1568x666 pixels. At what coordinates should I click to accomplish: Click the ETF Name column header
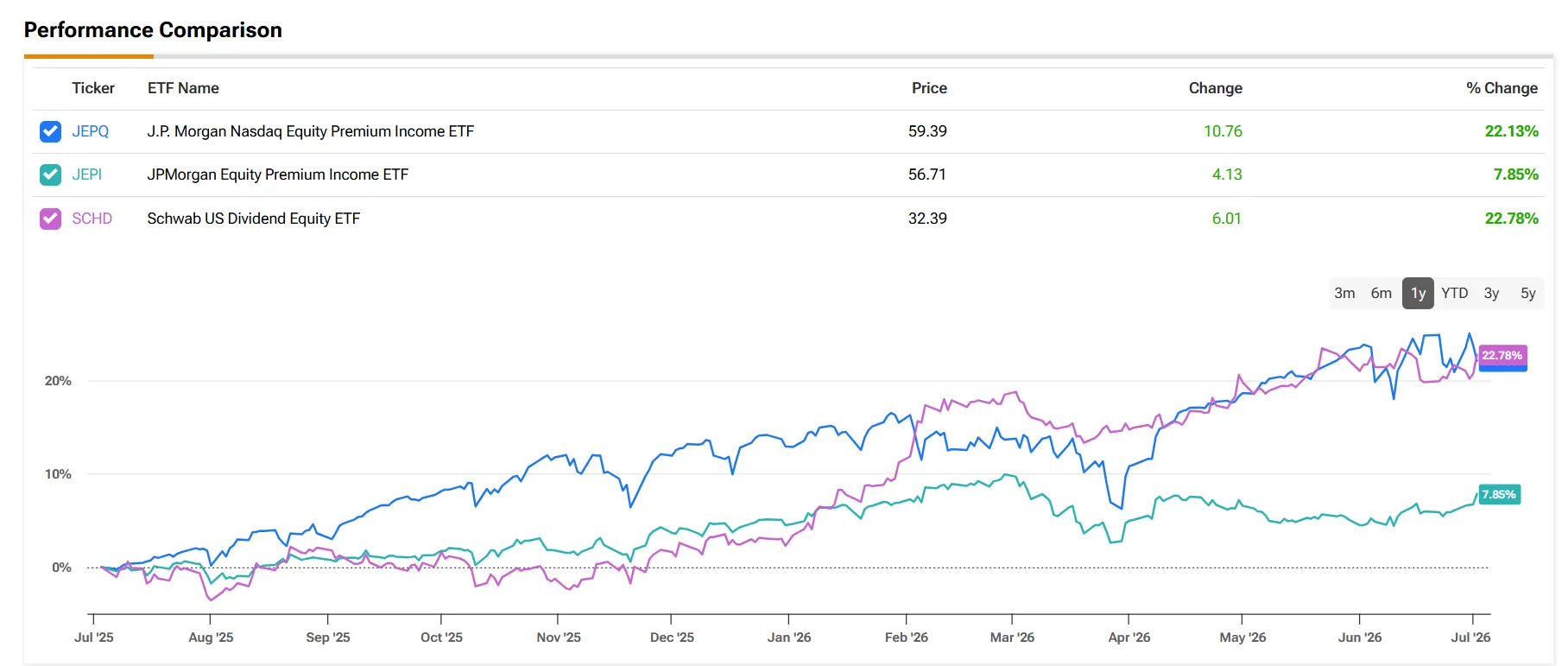pyautogui.click(x=183, y=88)
